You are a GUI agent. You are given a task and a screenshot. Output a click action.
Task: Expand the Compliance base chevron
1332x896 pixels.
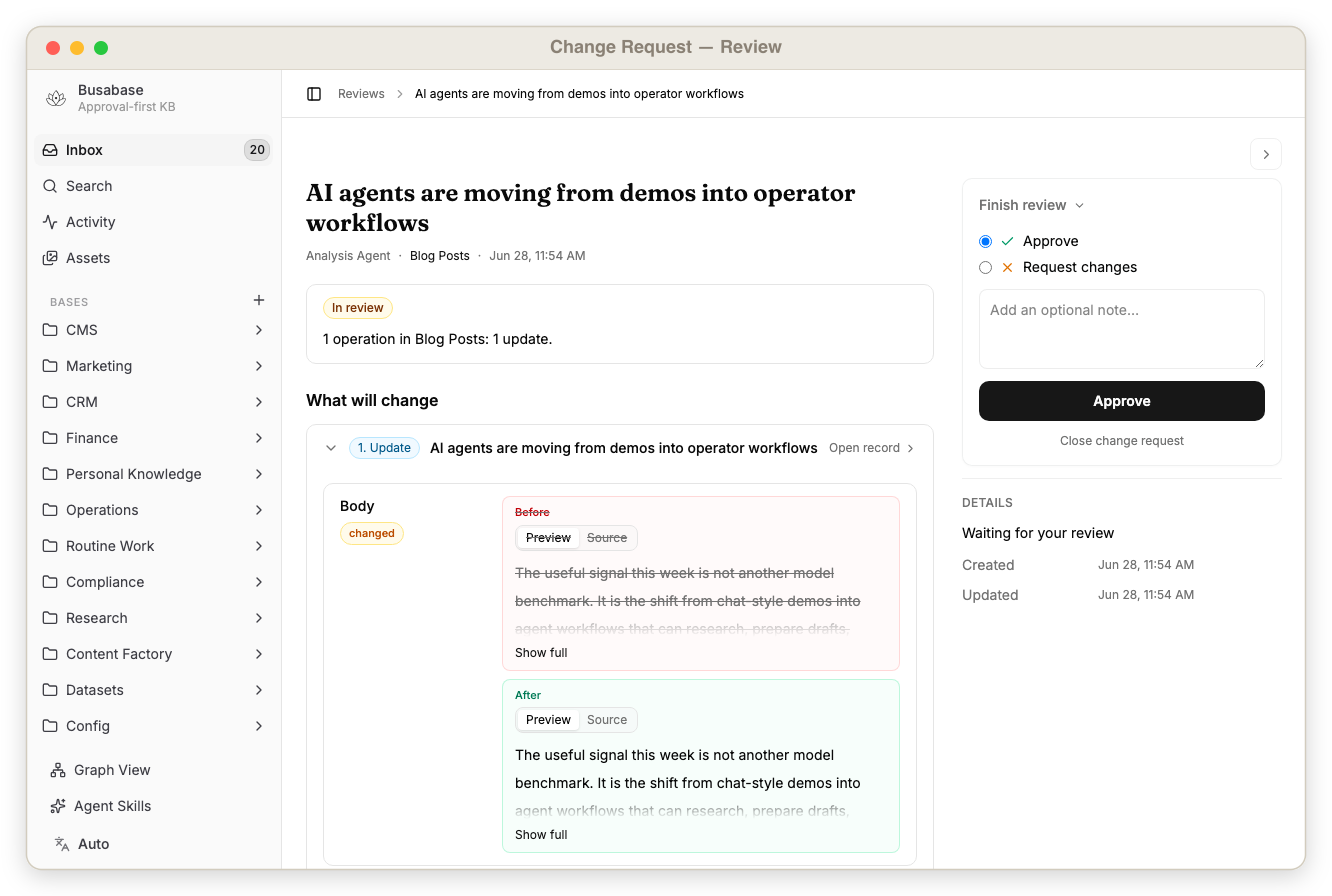[259, 582]
